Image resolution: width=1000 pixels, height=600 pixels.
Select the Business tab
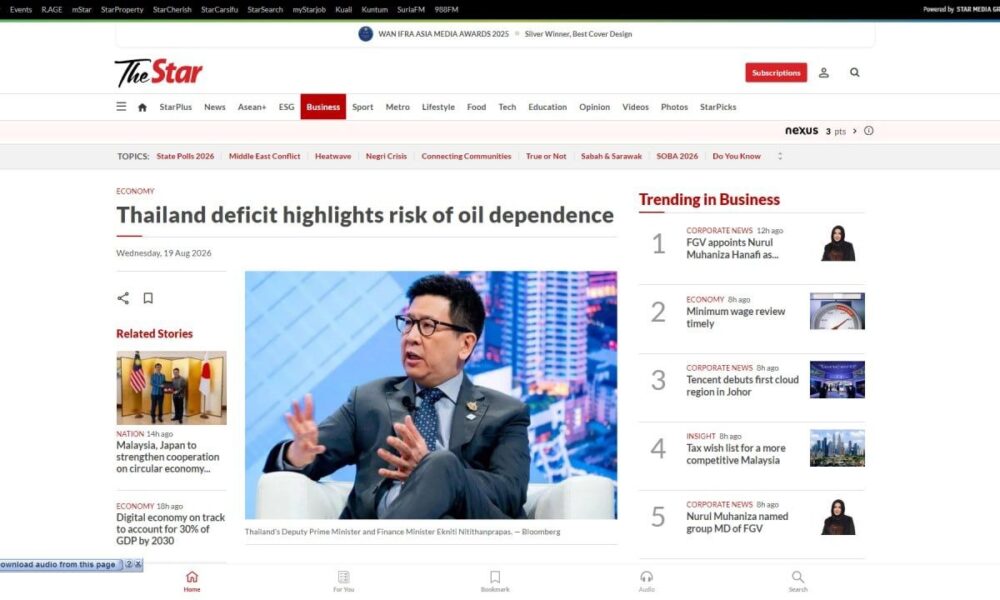tap(323, 107)
